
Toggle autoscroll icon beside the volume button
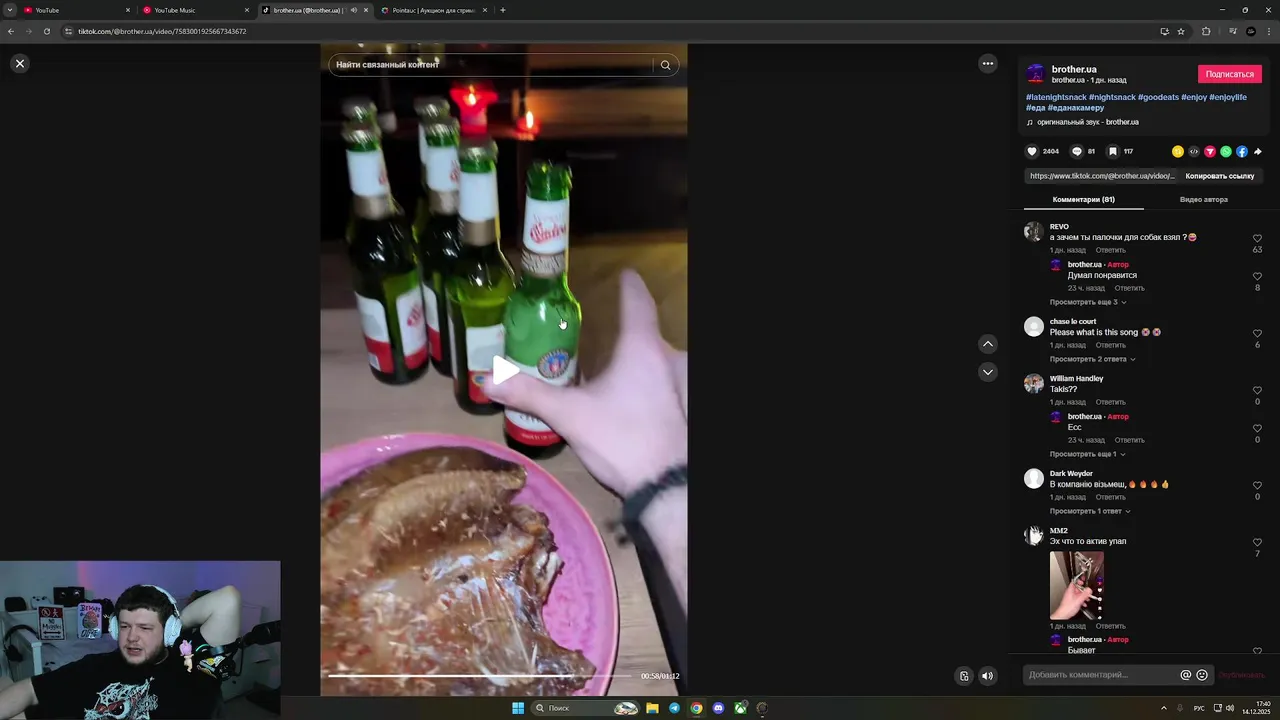tap(963, 676)
